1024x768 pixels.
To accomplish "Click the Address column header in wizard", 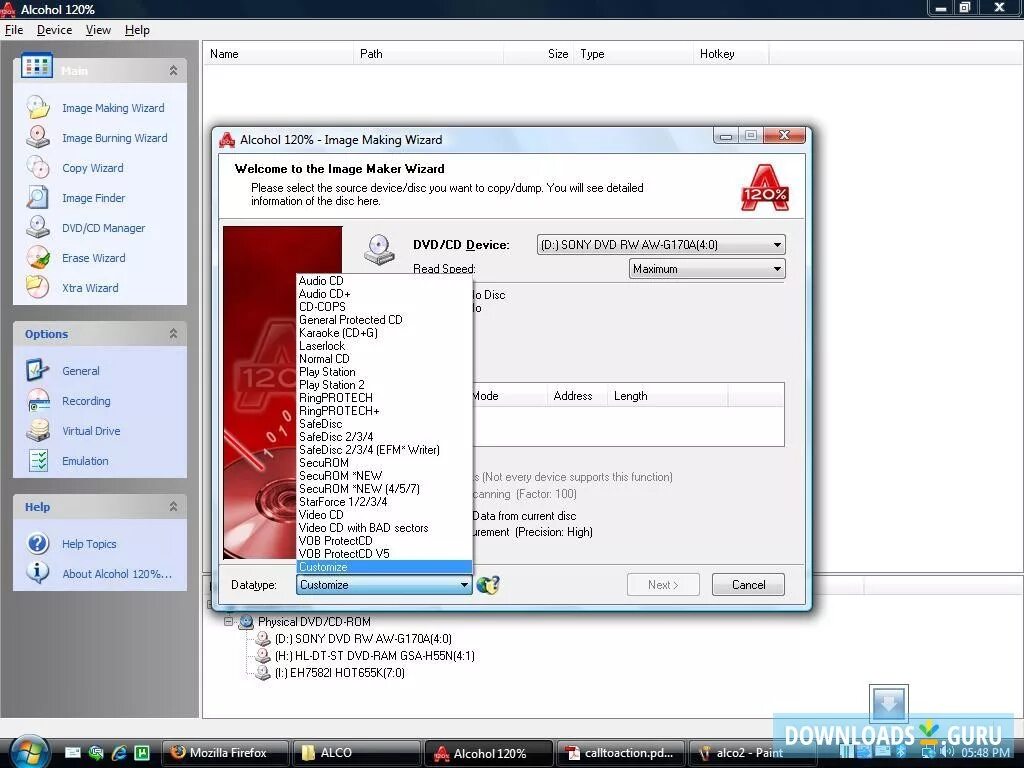I will (577, 396).
